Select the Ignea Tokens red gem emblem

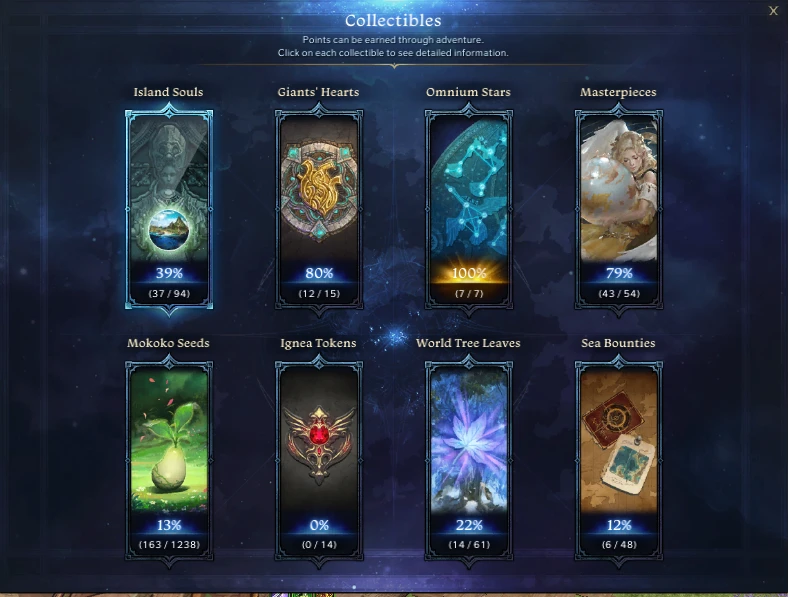tap(319, 445)
